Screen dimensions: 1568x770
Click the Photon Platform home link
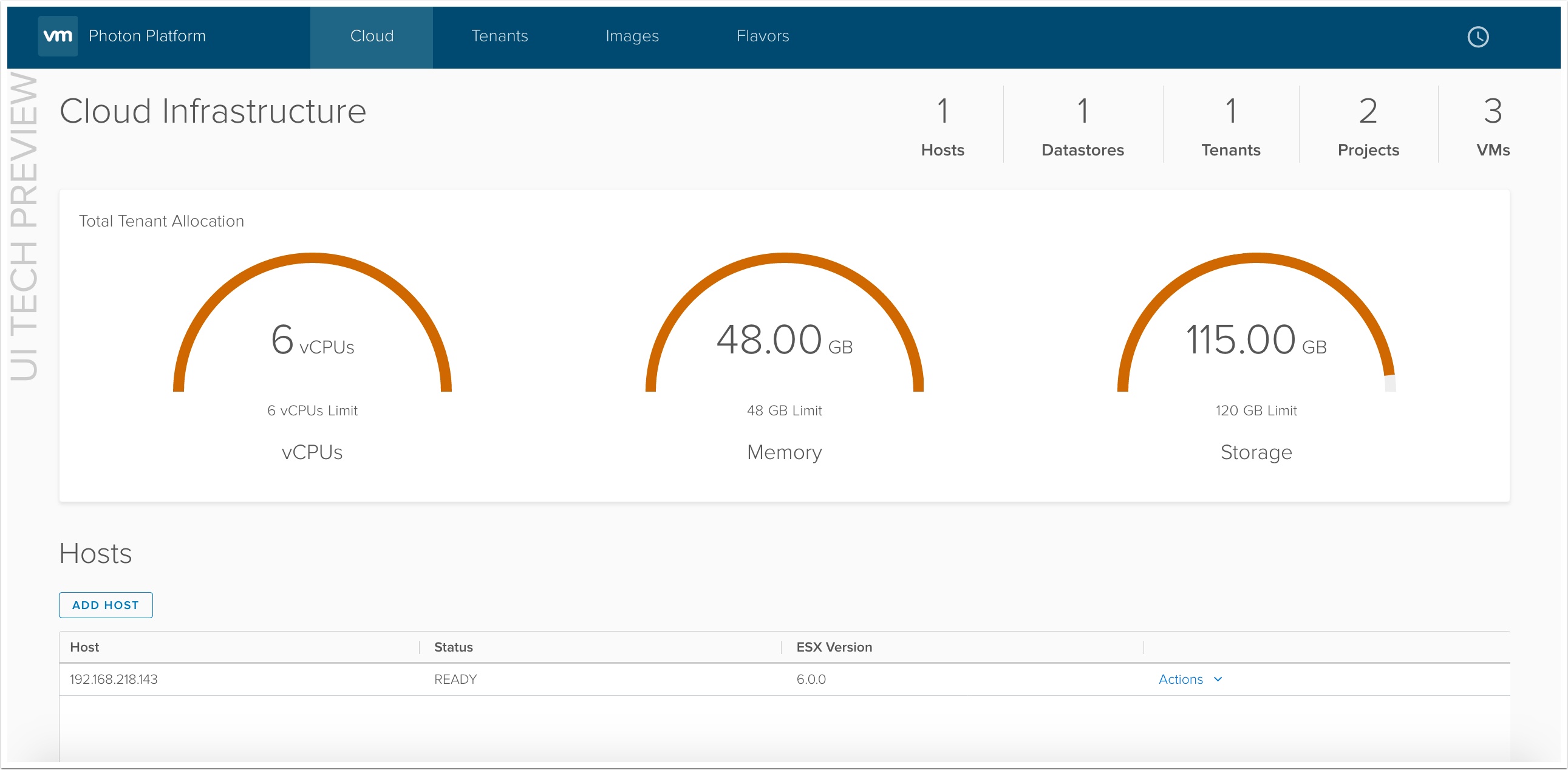(148, 36)
